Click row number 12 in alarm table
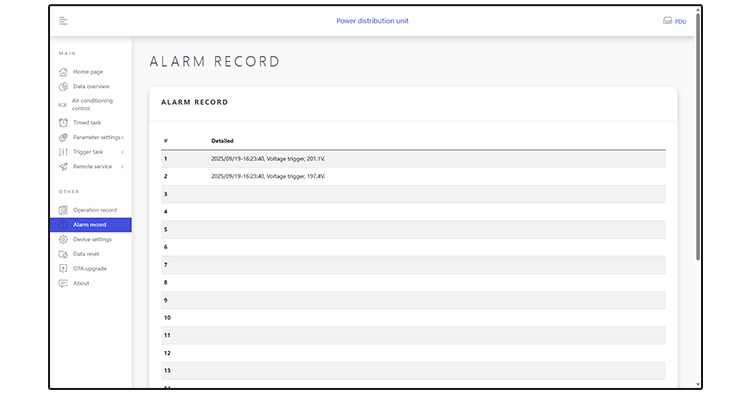 pos(167,353)
